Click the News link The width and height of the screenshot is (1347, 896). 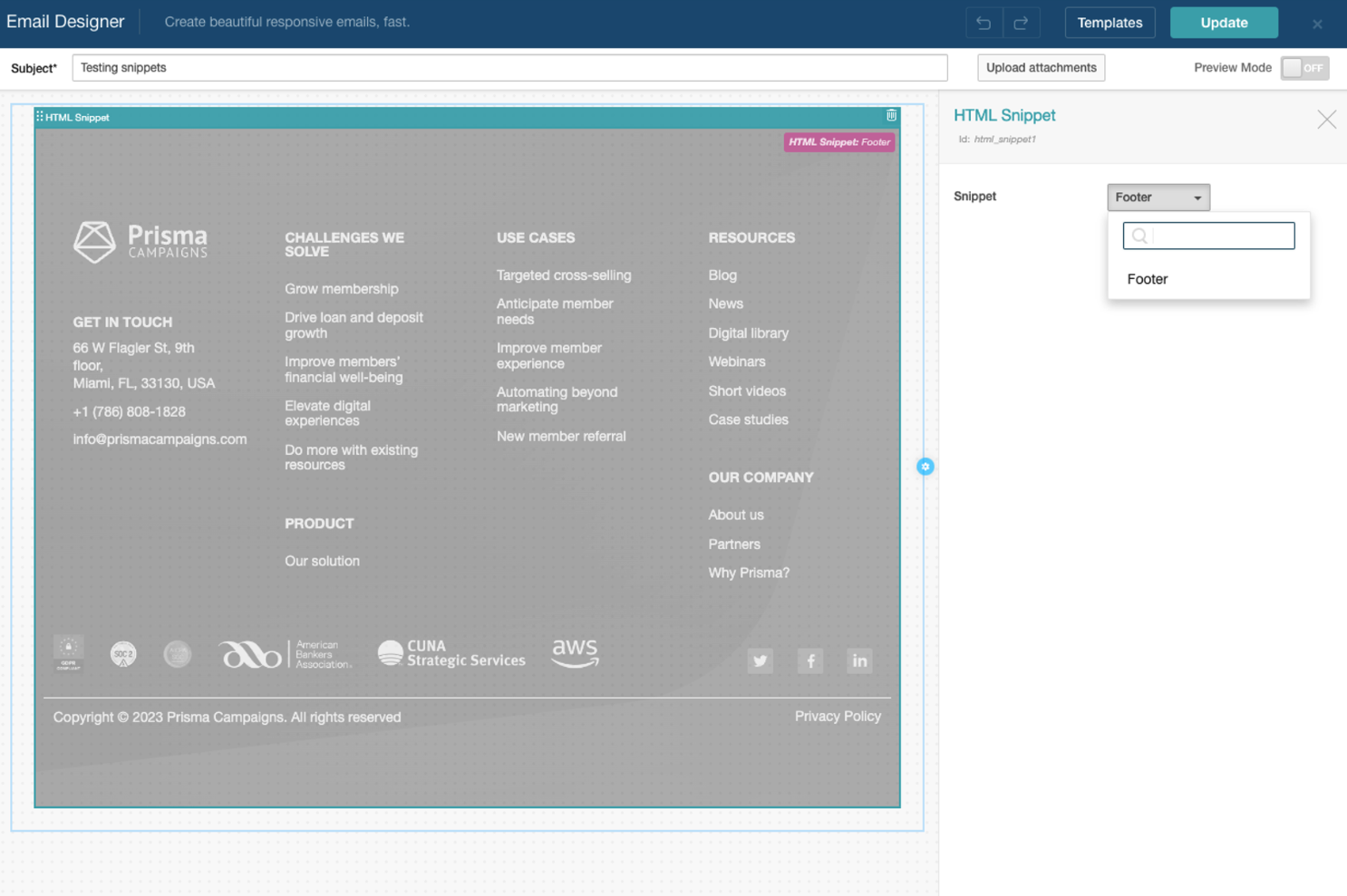(726, 304)
